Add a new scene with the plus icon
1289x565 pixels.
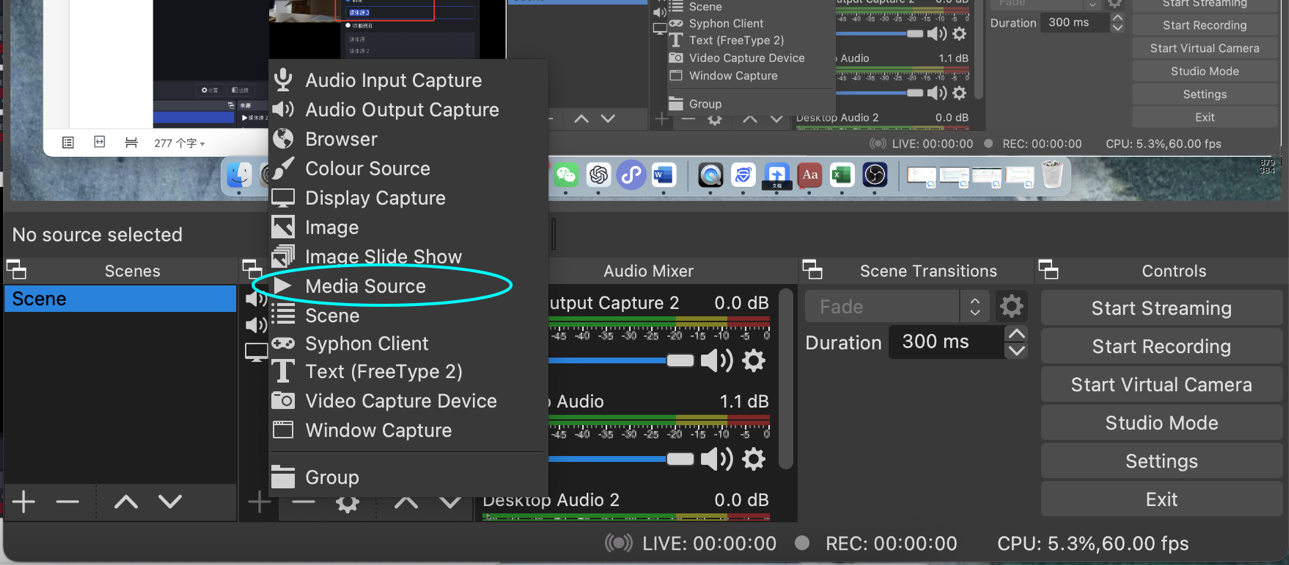[x=24, y=501]
